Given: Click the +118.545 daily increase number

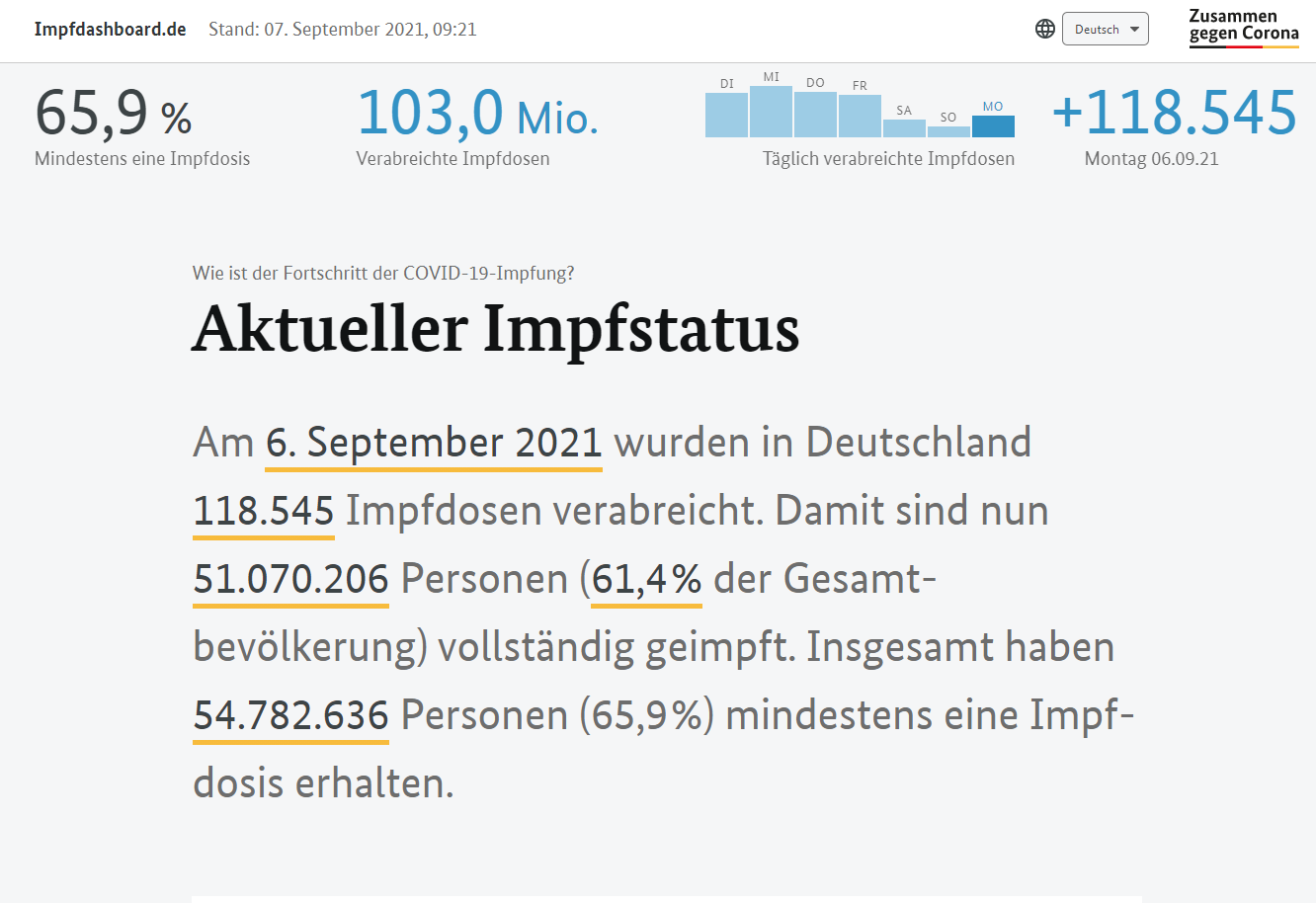Looking at the screenshot, I should tap(1174, 114).
